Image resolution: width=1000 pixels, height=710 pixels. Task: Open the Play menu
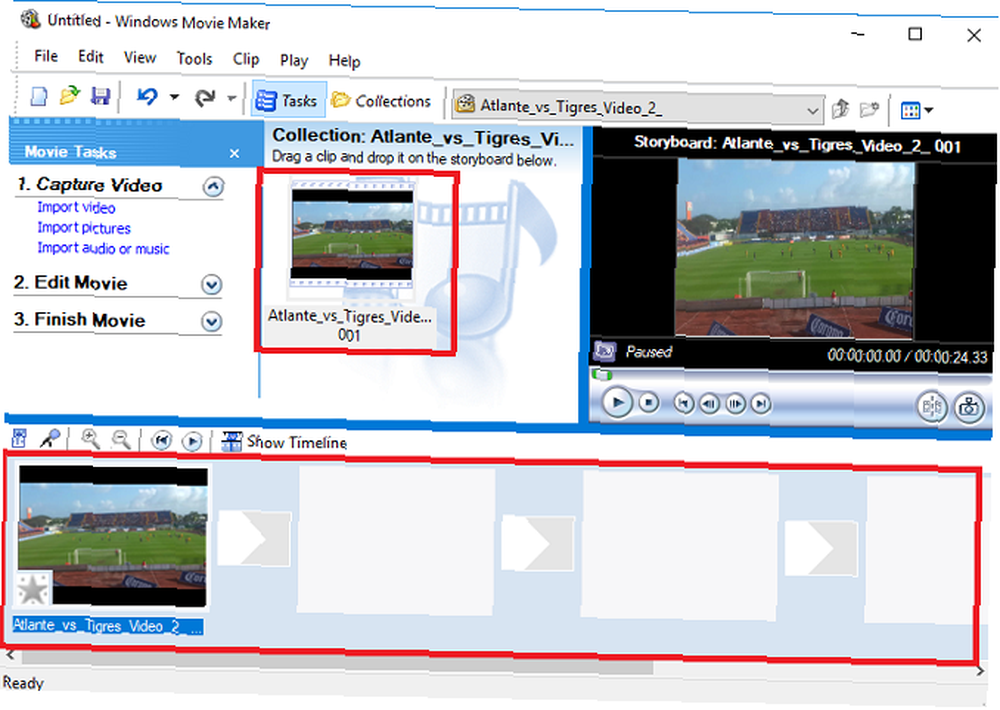tap(294, 61)
